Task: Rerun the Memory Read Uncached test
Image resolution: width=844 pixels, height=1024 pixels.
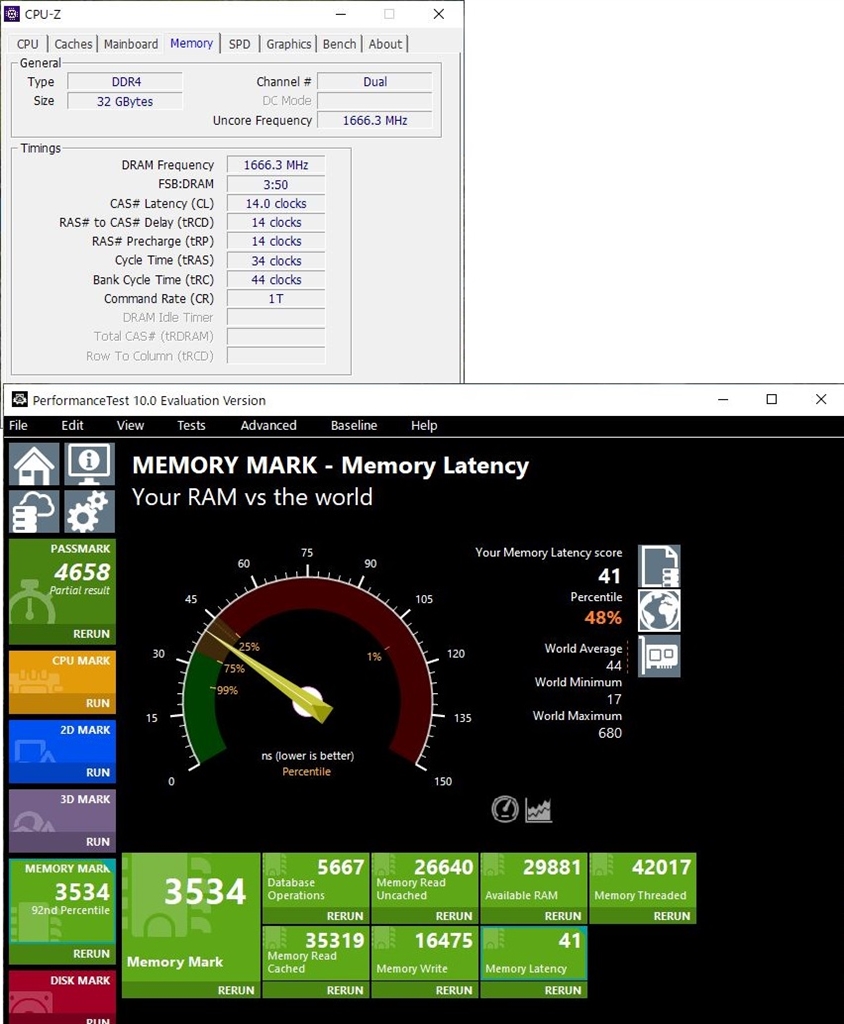Action: pyautogui.click(x=454, y=916)
